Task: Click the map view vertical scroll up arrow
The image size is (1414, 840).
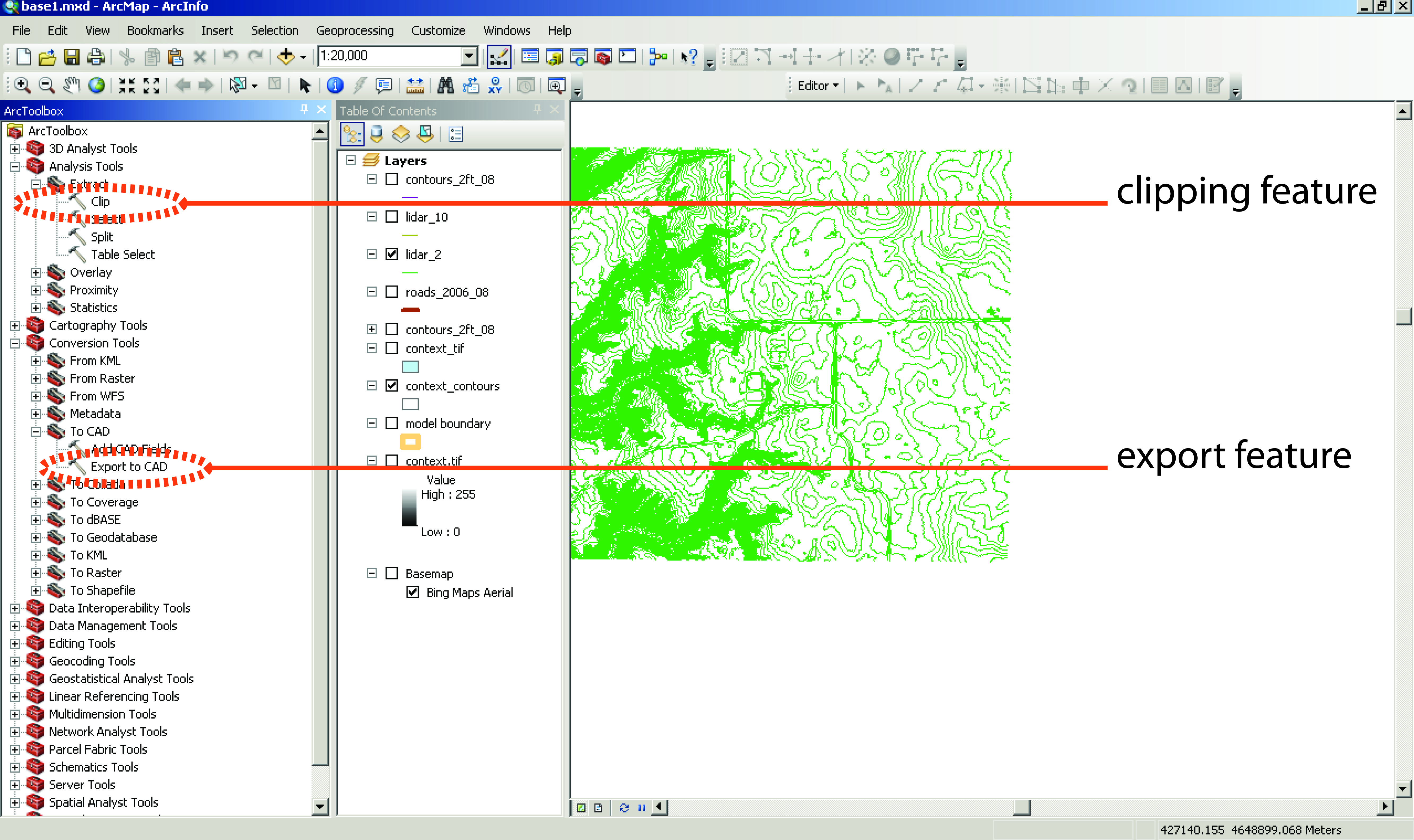Action: pyautogui.click(x=1402, y=111)
